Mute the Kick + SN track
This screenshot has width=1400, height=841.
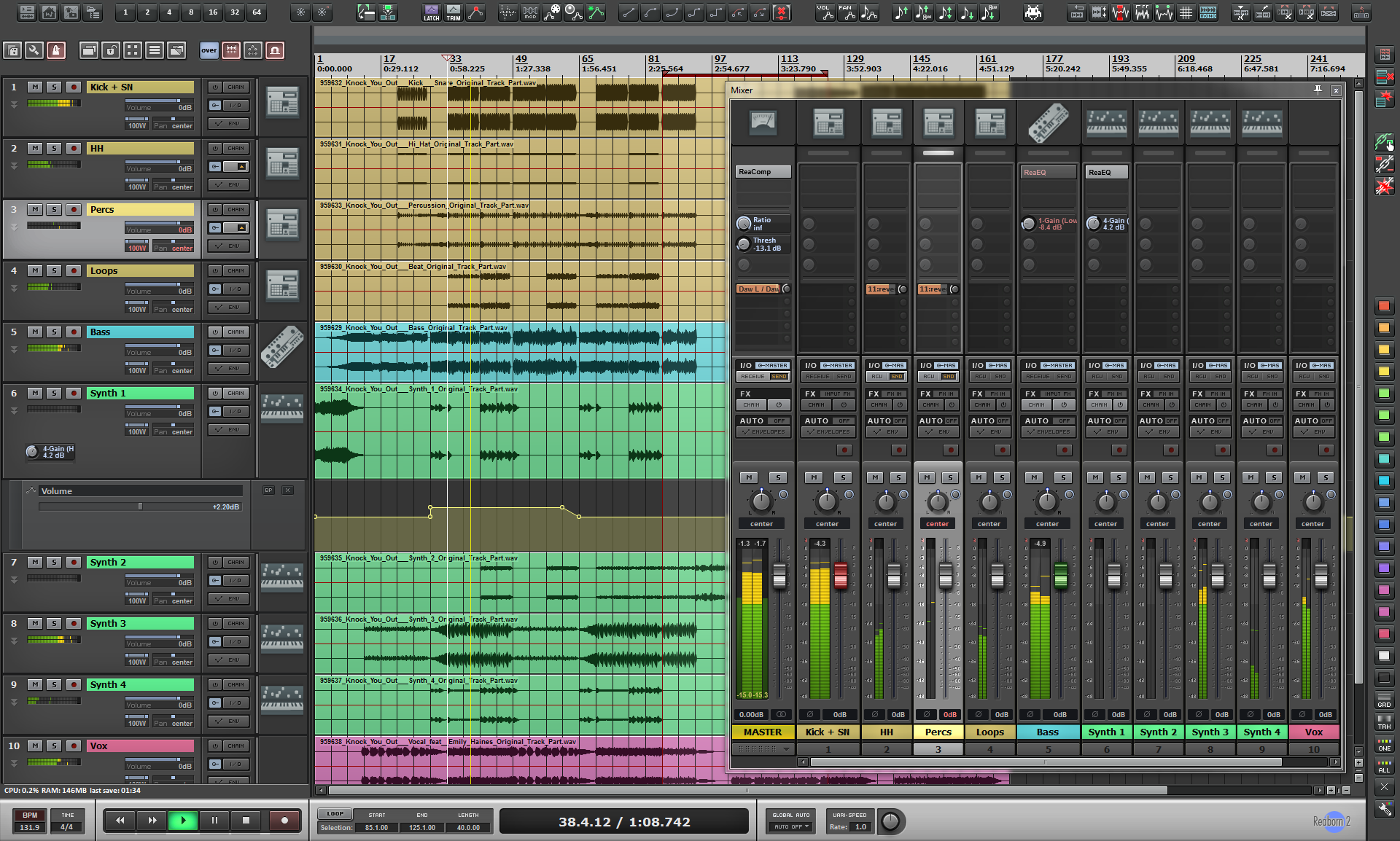(34, 87)
